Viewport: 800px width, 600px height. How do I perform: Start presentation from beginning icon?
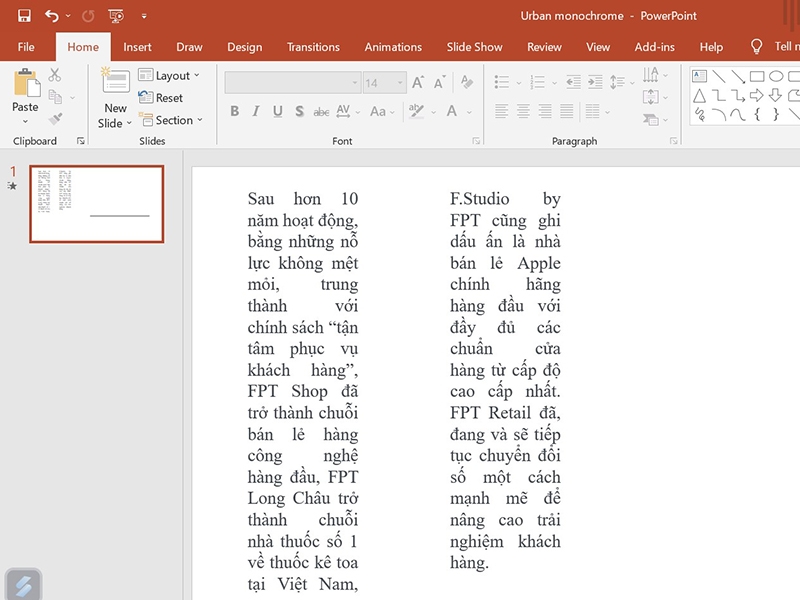[116, 16]
